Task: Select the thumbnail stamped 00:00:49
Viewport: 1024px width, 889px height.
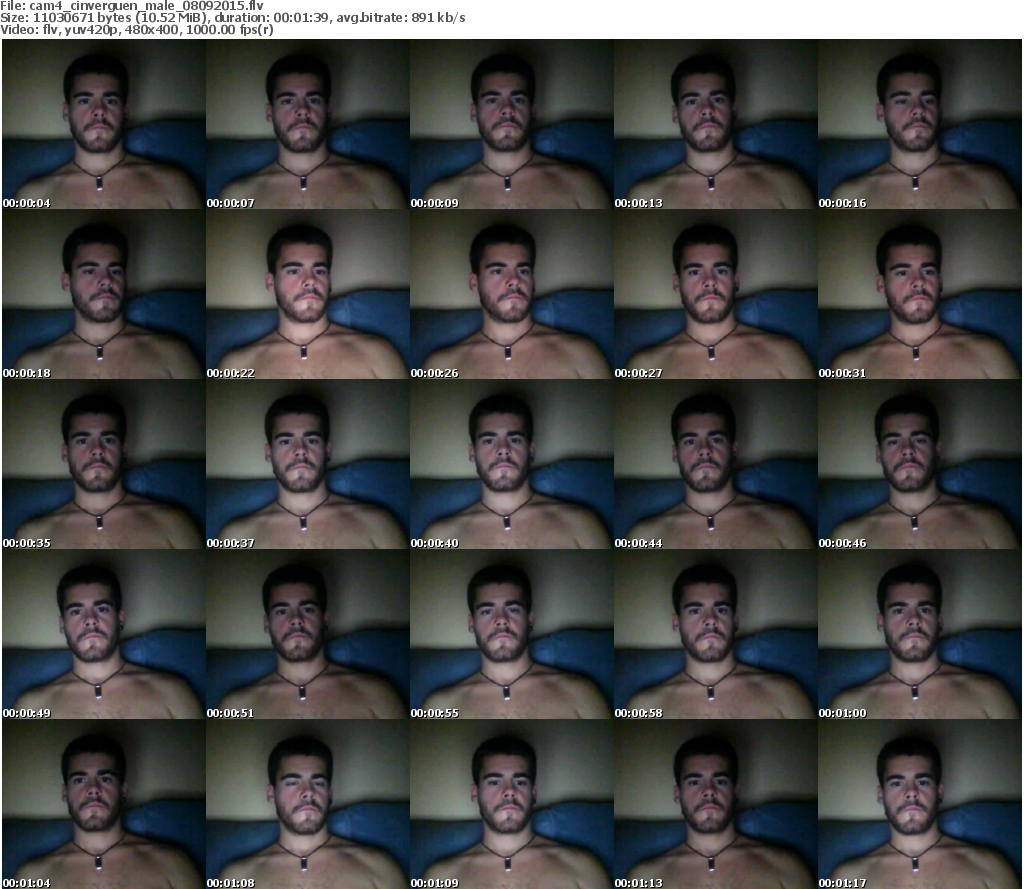Action: pyautogui.click(x=104, y=634)
